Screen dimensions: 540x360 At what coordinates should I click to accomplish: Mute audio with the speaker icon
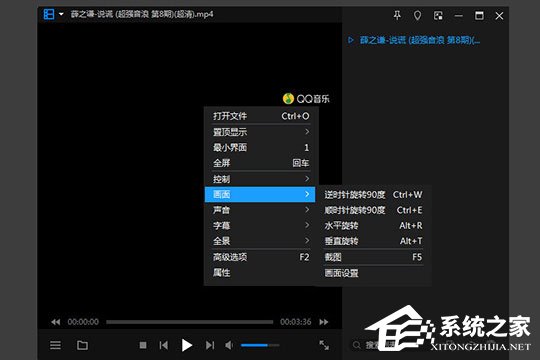229,345
